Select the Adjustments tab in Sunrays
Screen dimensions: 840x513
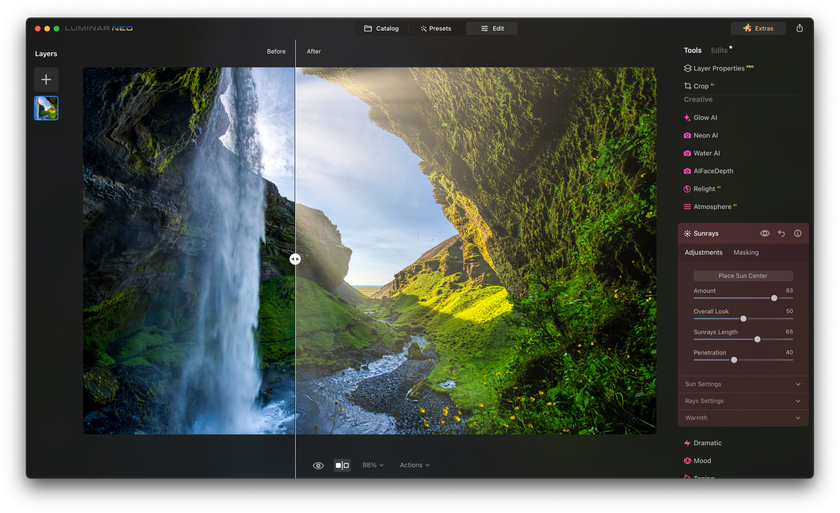(x=703, y=252)
